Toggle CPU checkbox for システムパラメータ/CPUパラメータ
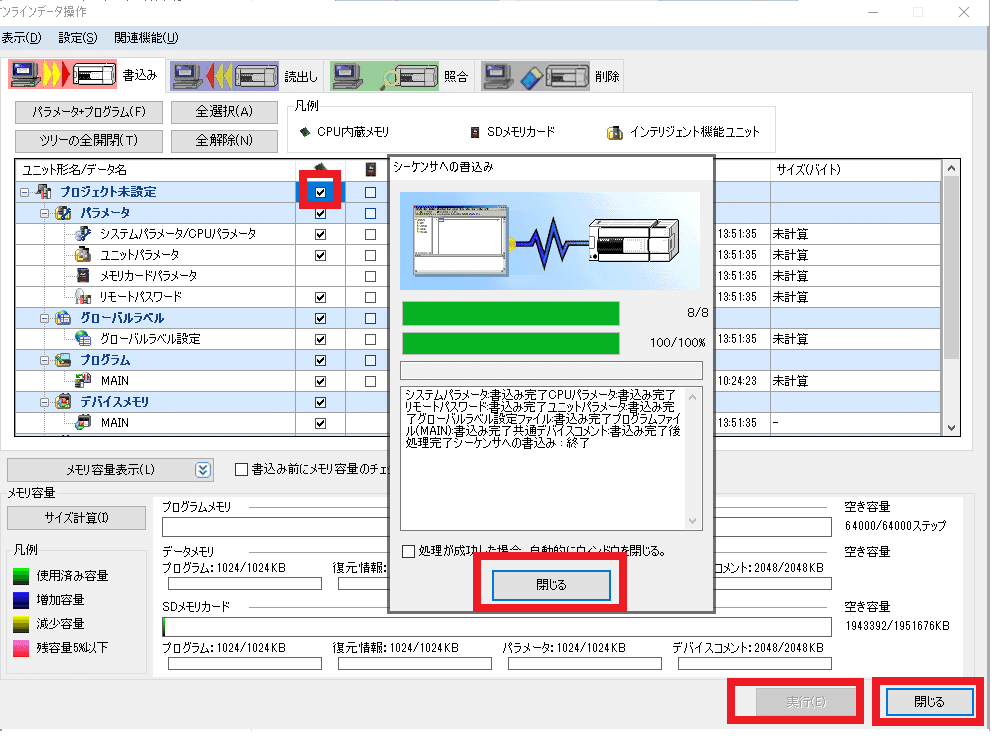The width and height of the screenshot is (993, 740). coord(320,234)
